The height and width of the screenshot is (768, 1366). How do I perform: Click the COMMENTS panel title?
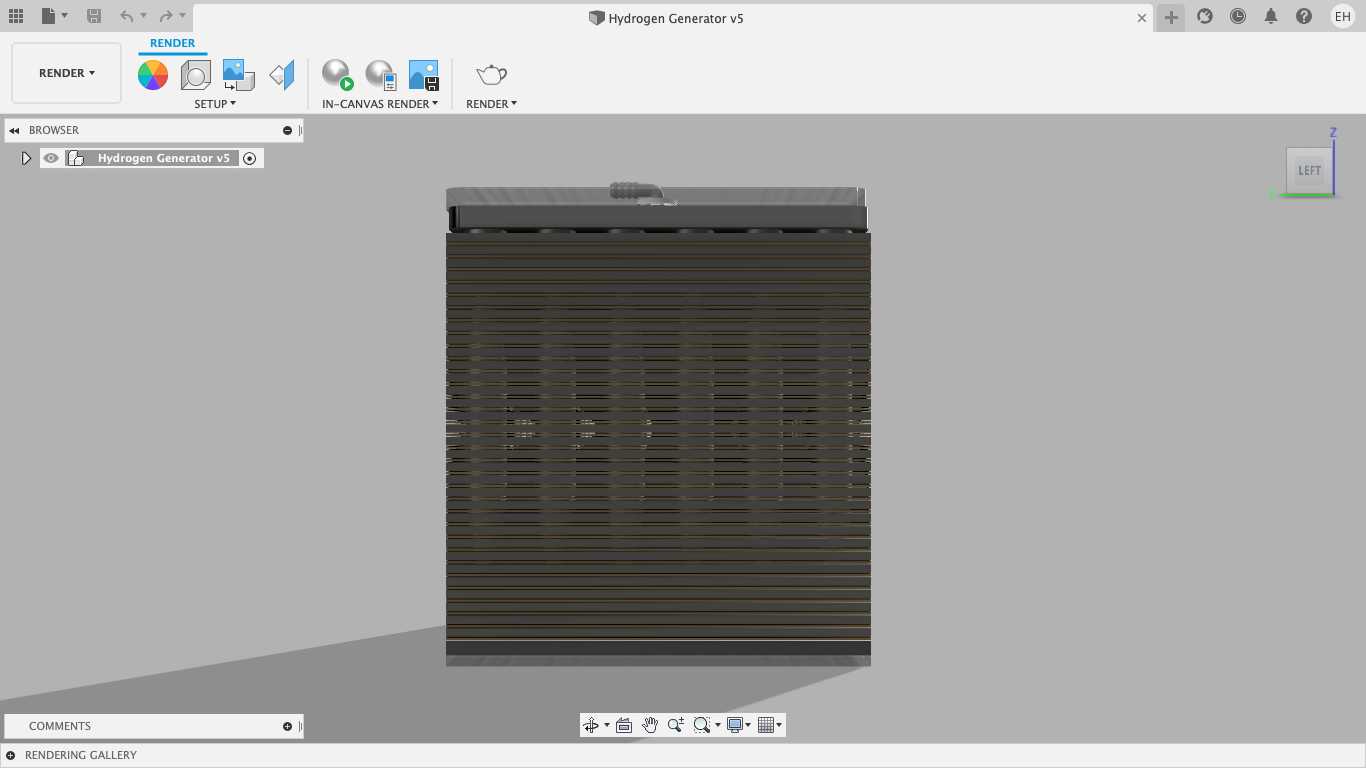pyautogui.click(x=60, y=726)
